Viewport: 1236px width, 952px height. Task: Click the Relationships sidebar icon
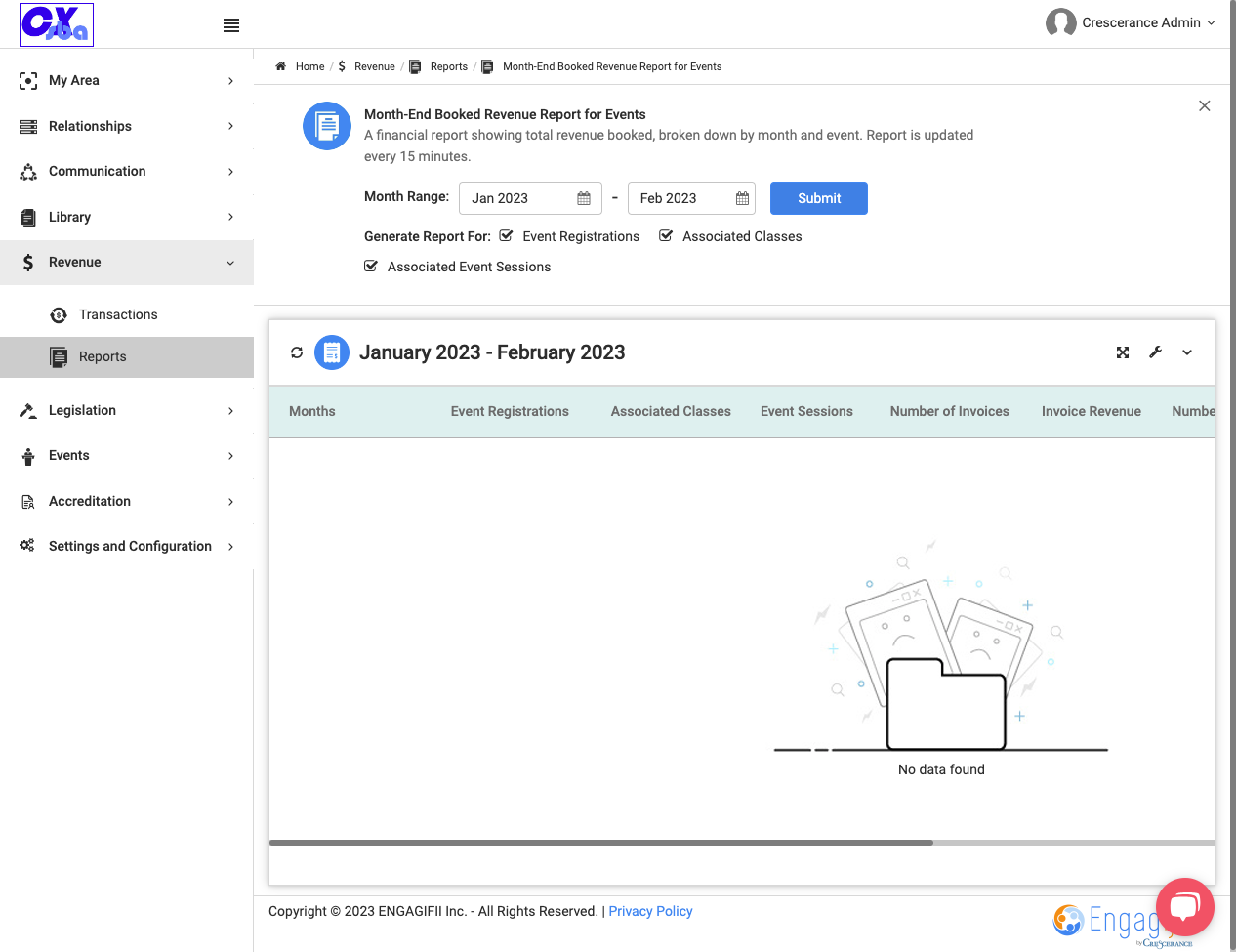28,127
